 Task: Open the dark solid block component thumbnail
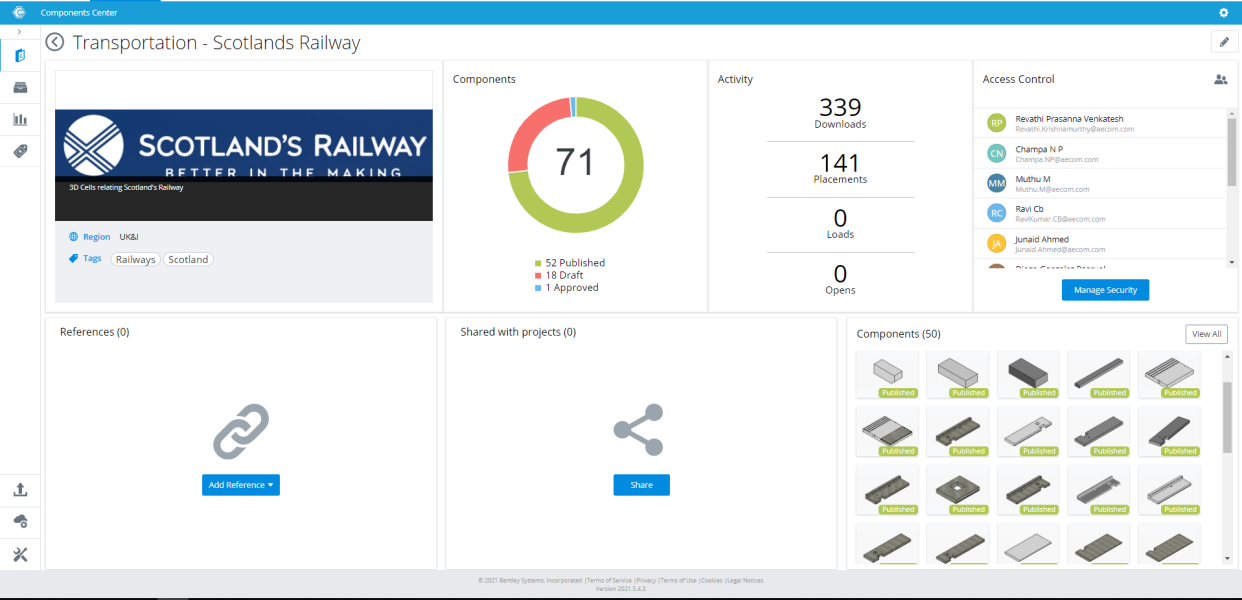1028,375
